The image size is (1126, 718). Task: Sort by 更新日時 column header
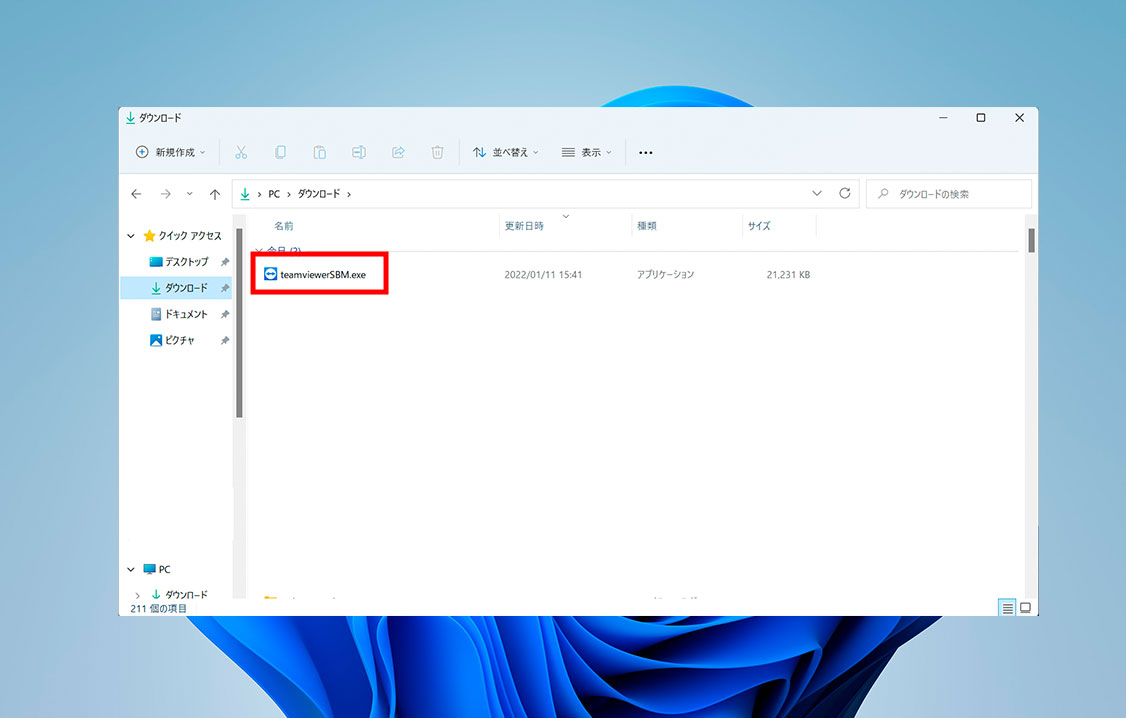(524, 225)
